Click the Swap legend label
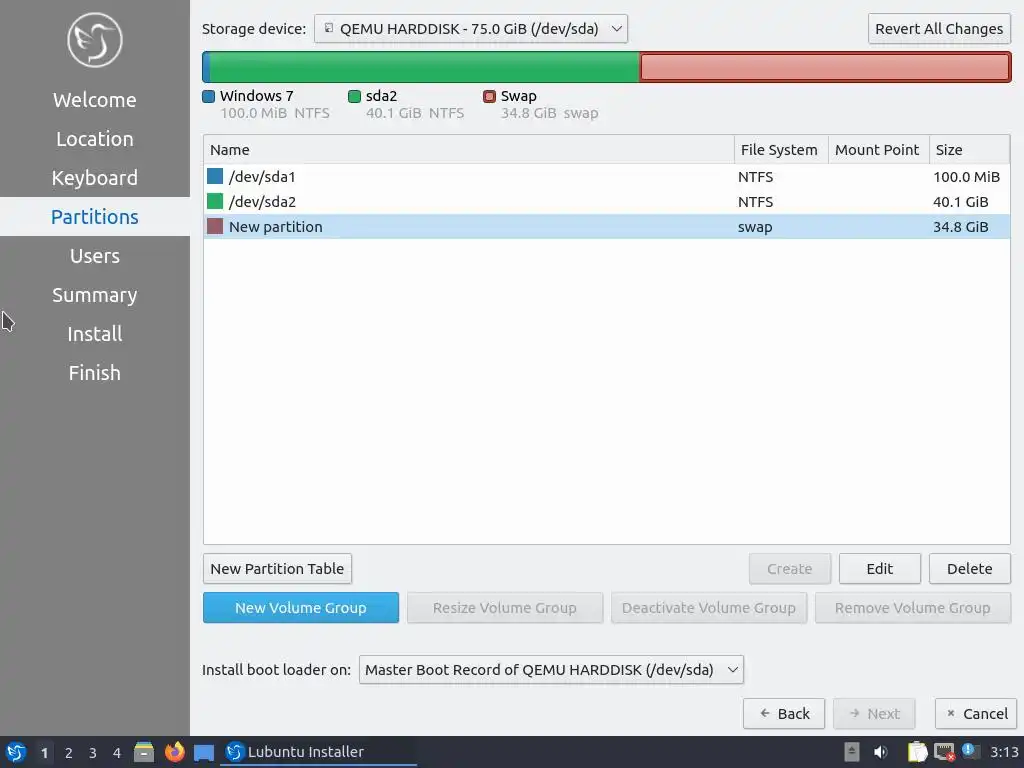1024x768 pixels. click(x=519, y=96)
